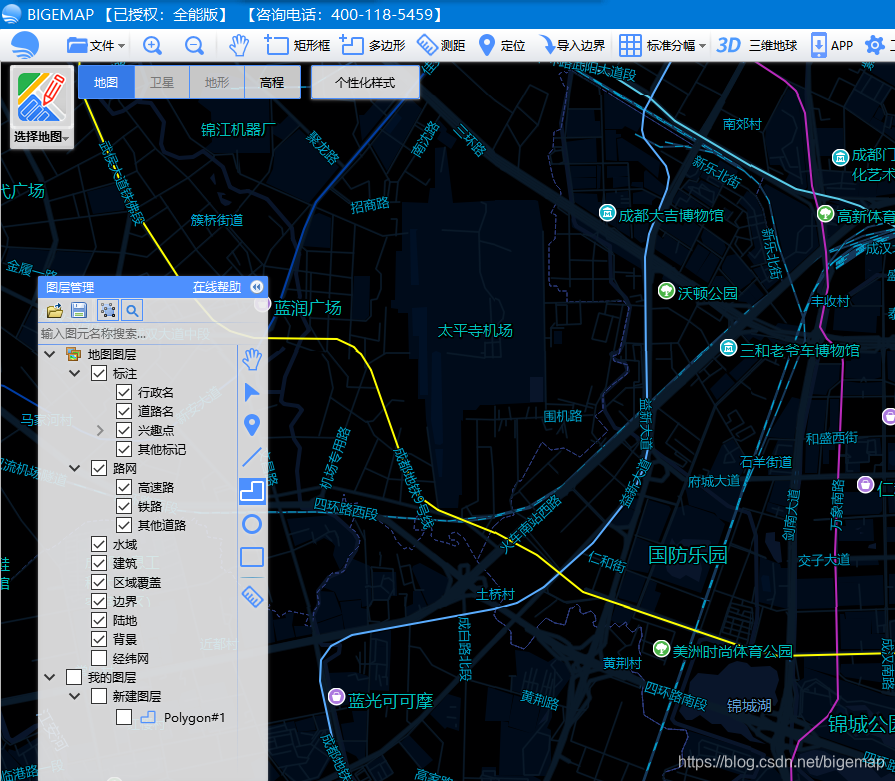Uncheck the 其他标记 checkbox
The height and width of the screenshot is (781, 895).
[x=124, y=449]
